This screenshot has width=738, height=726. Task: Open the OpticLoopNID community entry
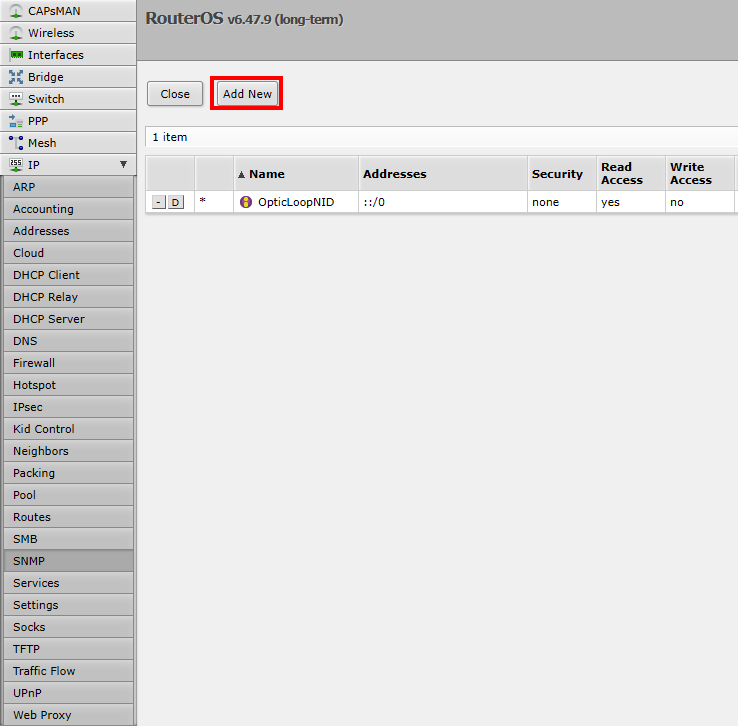[x=296, y=202]
